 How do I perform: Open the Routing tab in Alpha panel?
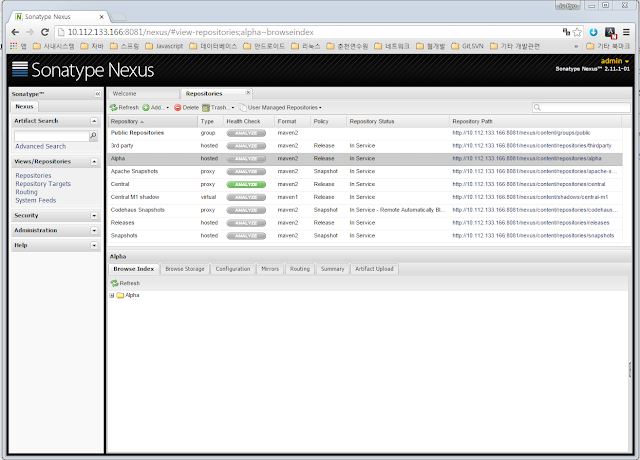point(300,269)
